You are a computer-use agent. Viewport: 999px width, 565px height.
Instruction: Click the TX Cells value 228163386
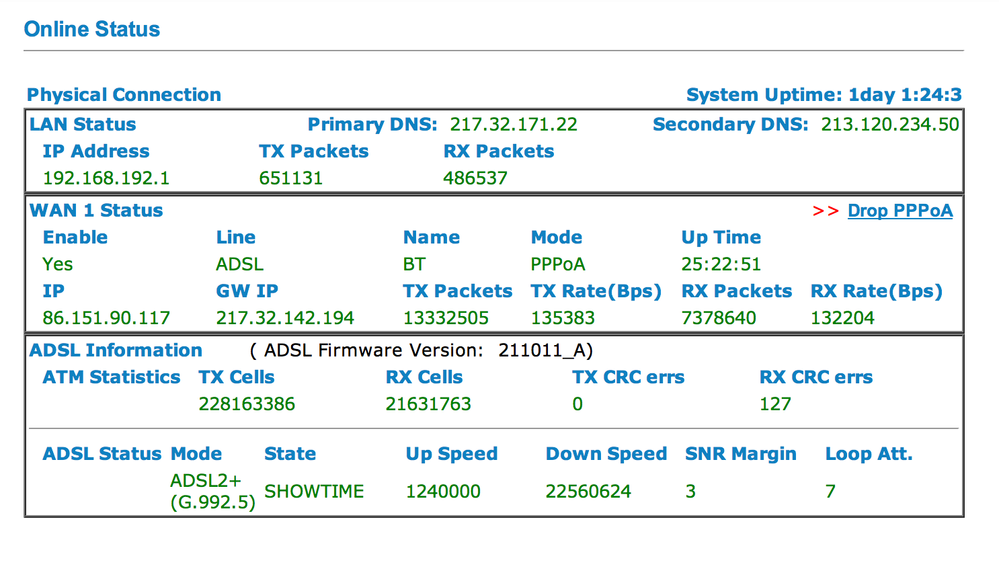pos(247,404)
